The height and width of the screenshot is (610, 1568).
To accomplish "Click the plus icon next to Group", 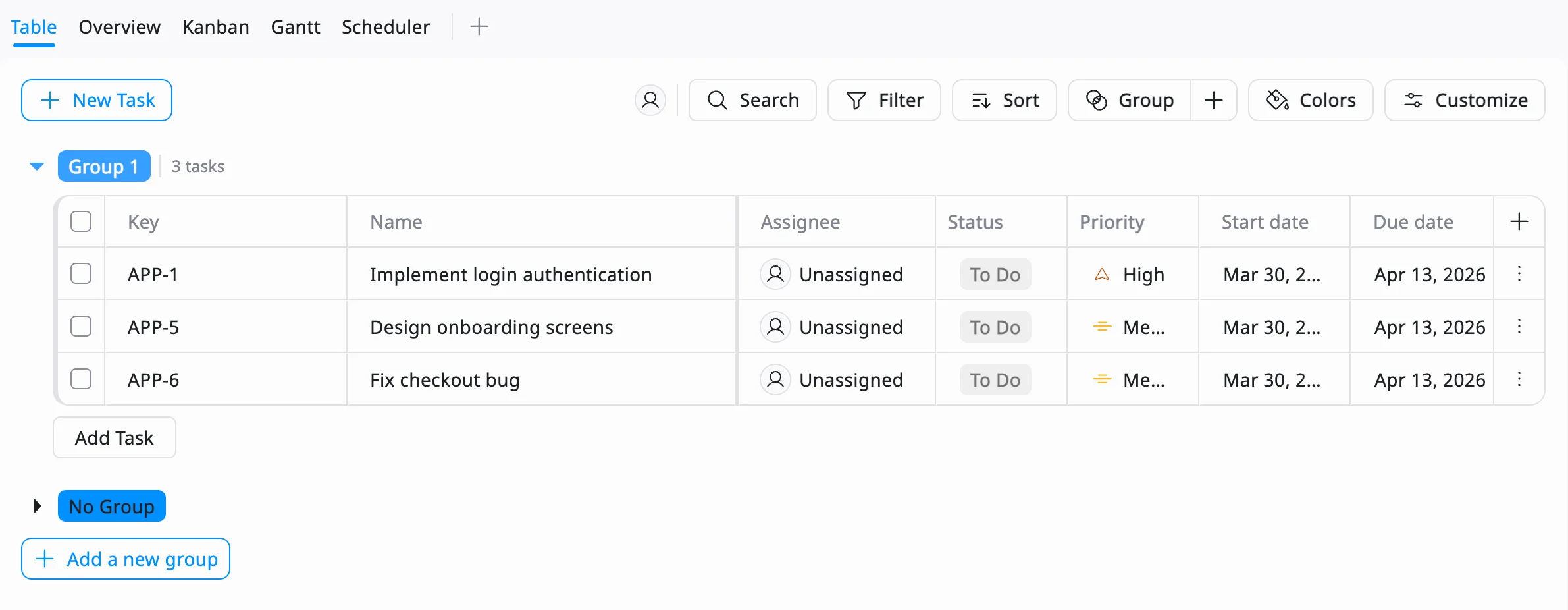I will 1214,100.
